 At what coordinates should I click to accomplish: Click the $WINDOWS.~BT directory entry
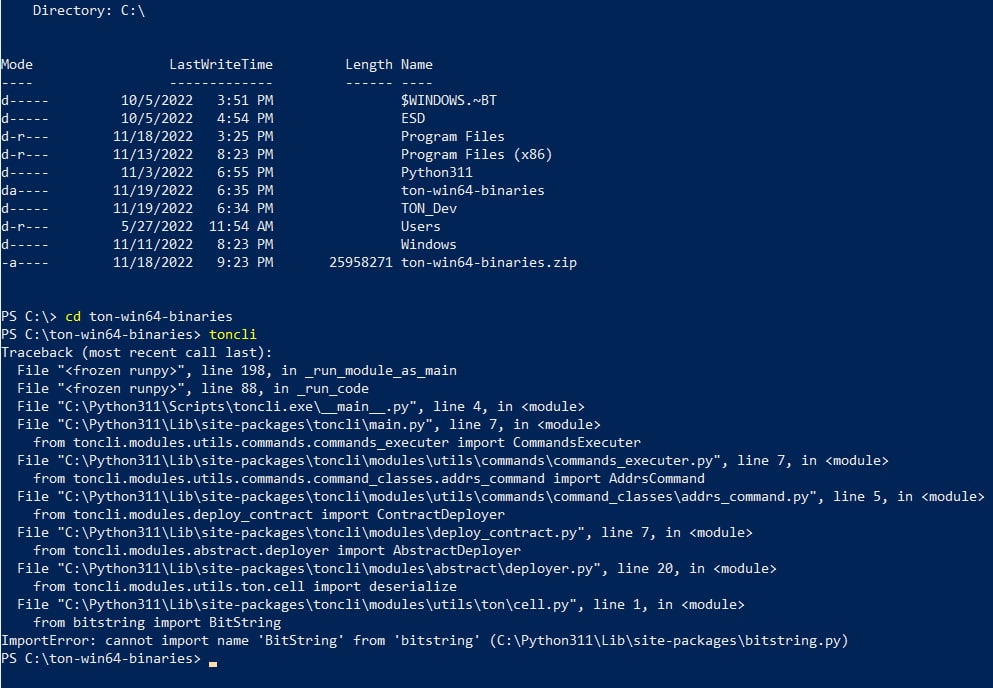(448, 101)
